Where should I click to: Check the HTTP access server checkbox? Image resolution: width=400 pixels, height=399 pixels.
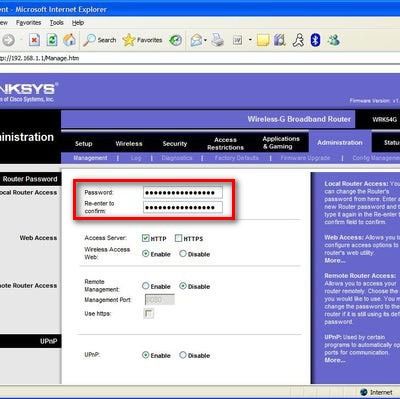point(145,238)
